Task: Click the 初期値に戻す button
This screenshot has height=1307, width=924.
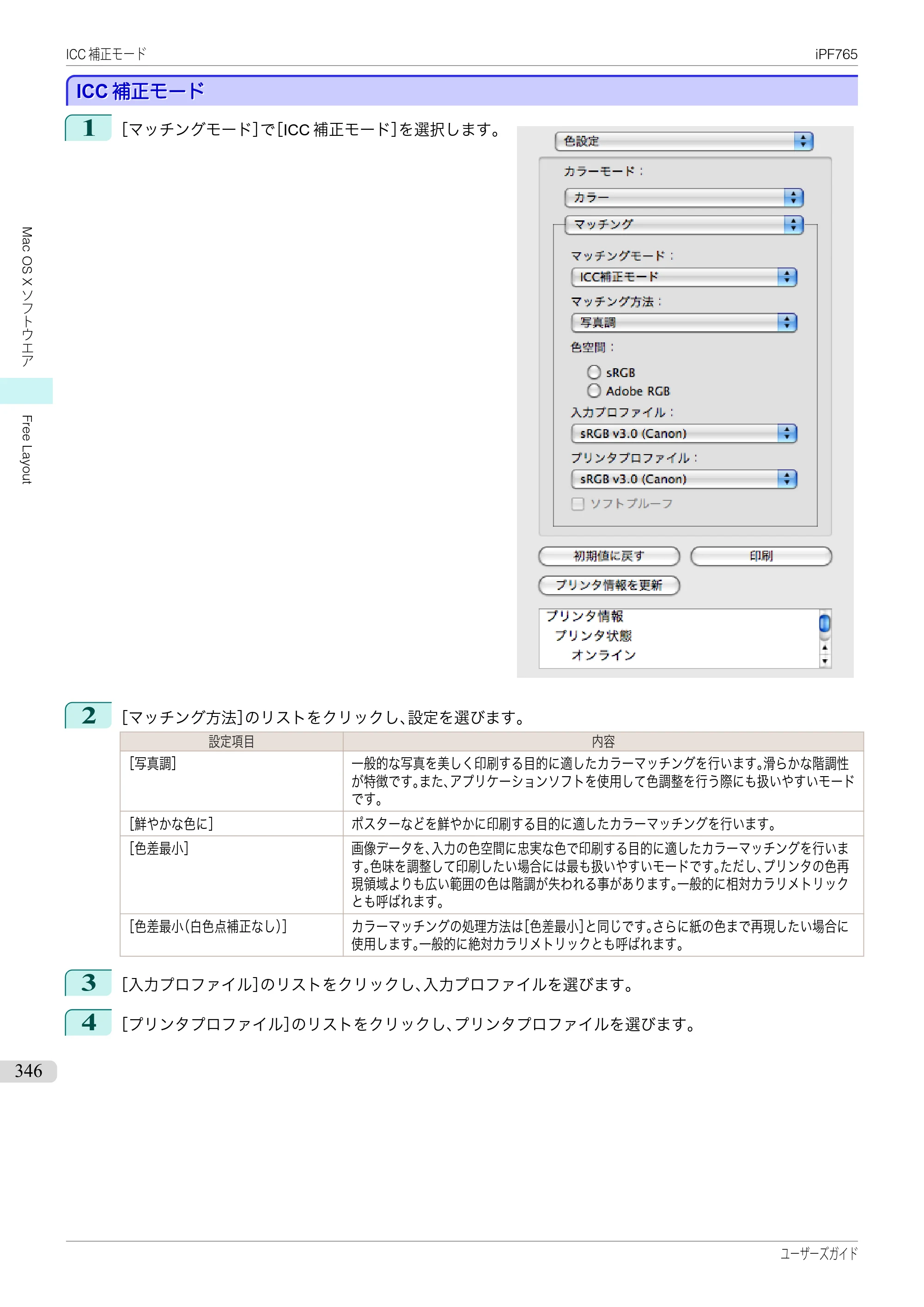Action: pyautogui.click(x=609, y=556)
